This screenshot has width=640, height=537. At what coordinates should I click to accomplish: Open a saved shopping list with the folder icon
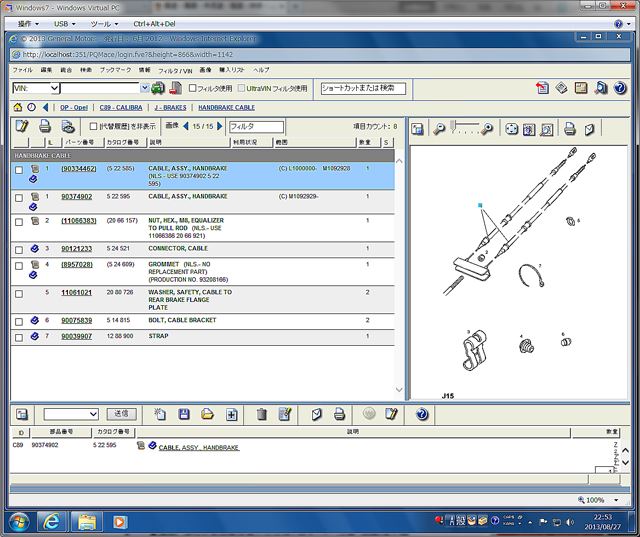207,414
